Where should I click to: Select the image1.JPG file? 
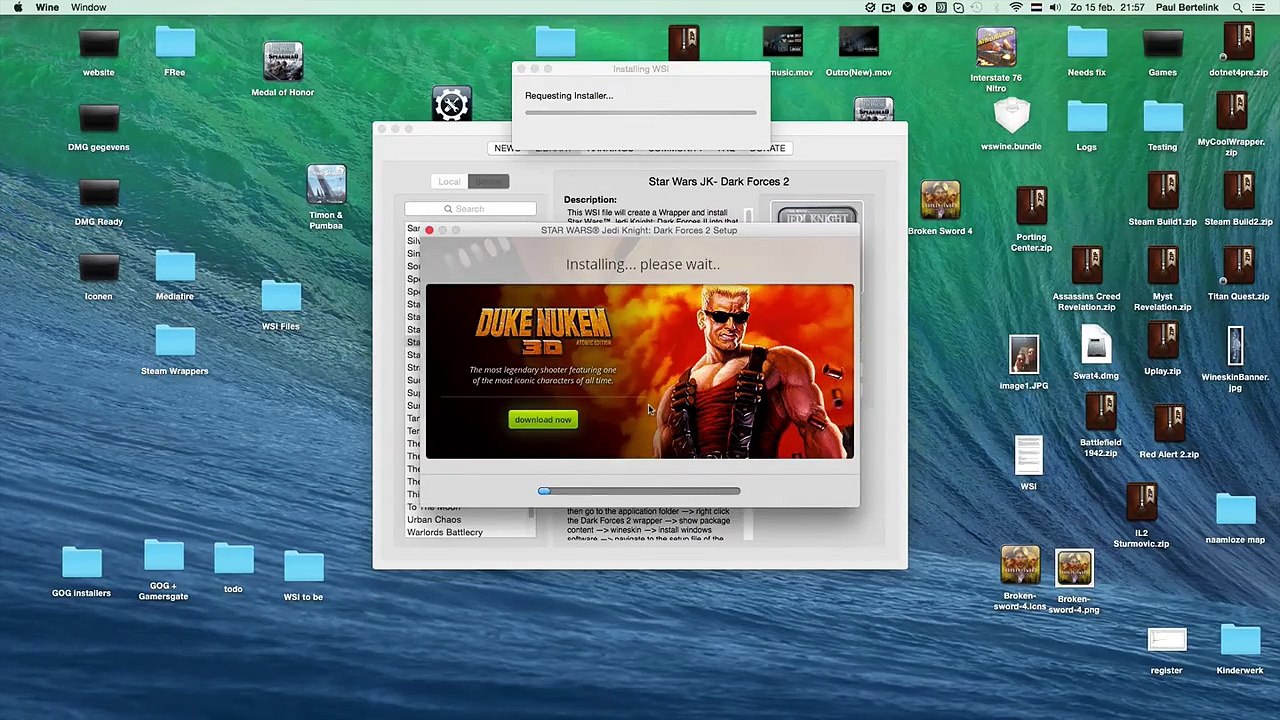(1024, 355)
